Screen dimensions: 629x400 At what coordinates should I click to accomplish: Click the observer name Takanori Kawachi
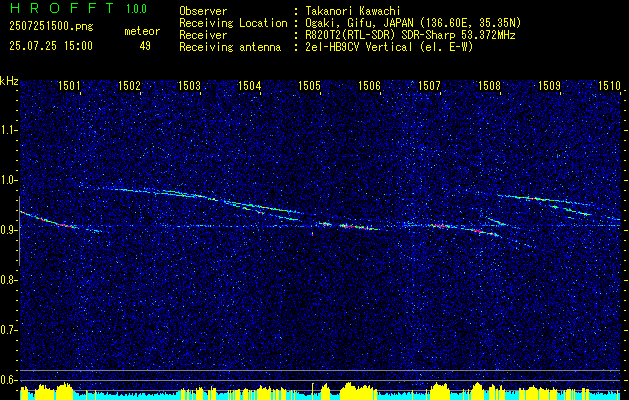pyautogui.click(x=353, y=11)
